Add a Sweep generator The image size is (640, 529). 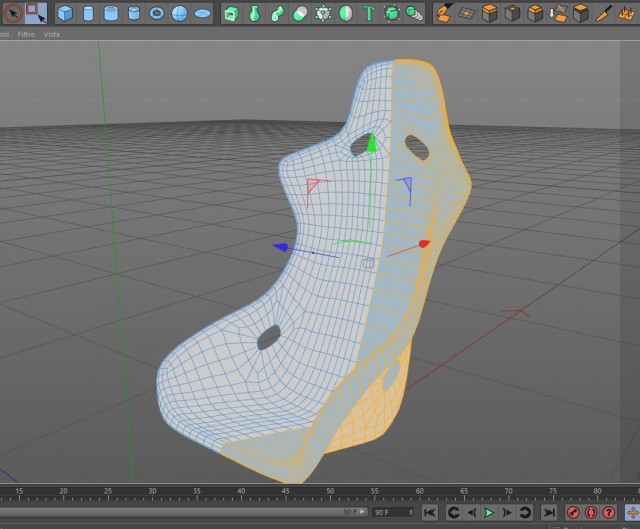(x=278, y=13)
